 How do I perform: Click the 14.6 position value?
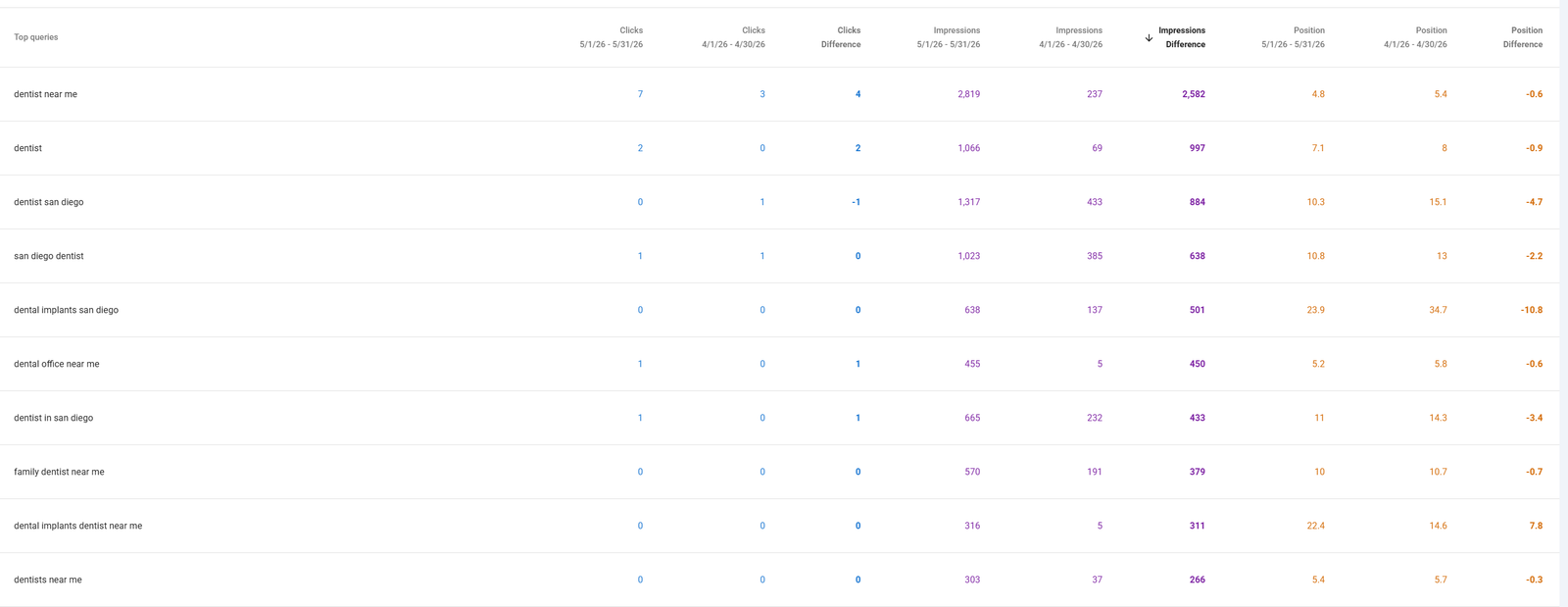pyautogui.click(x=1438, y=526)
